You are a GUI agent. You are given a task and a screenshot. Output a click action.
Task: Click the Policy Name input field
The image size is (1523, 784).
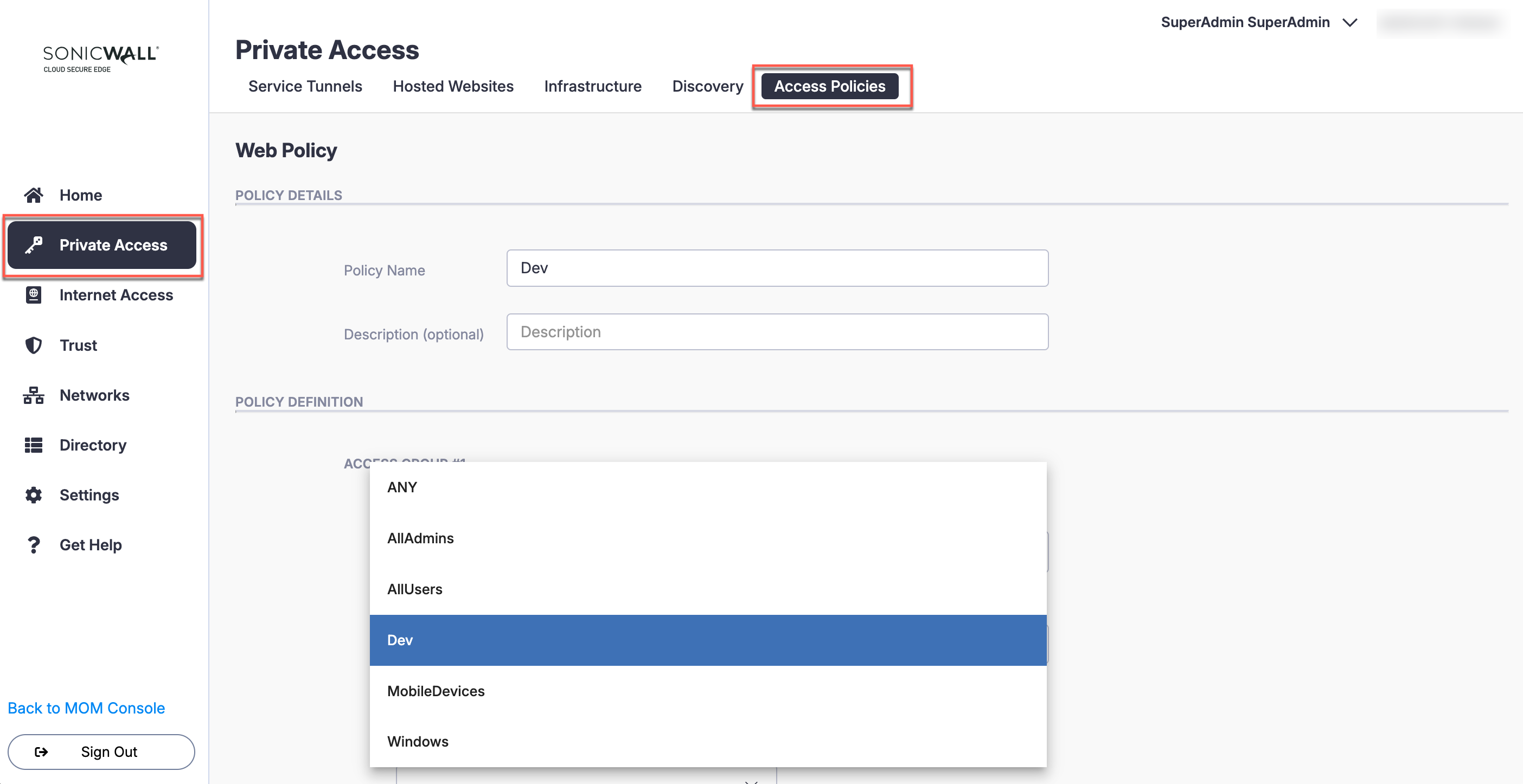coord(777,268)
